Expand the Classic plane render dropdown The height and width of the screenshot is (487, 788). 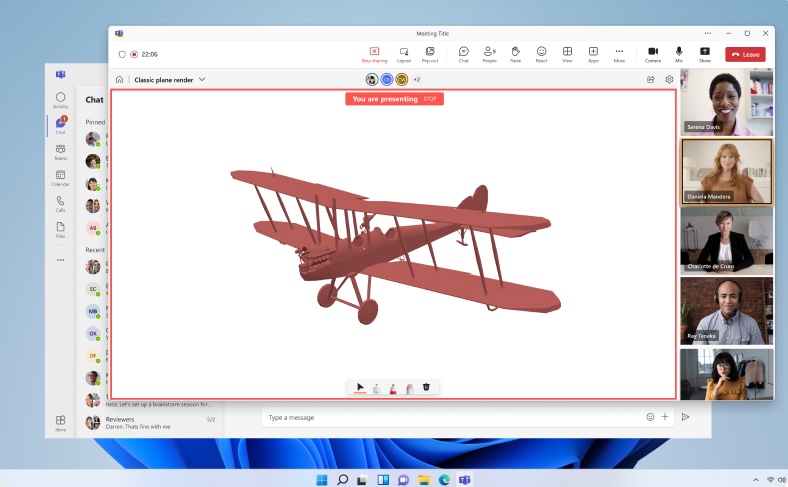[202, 79]
